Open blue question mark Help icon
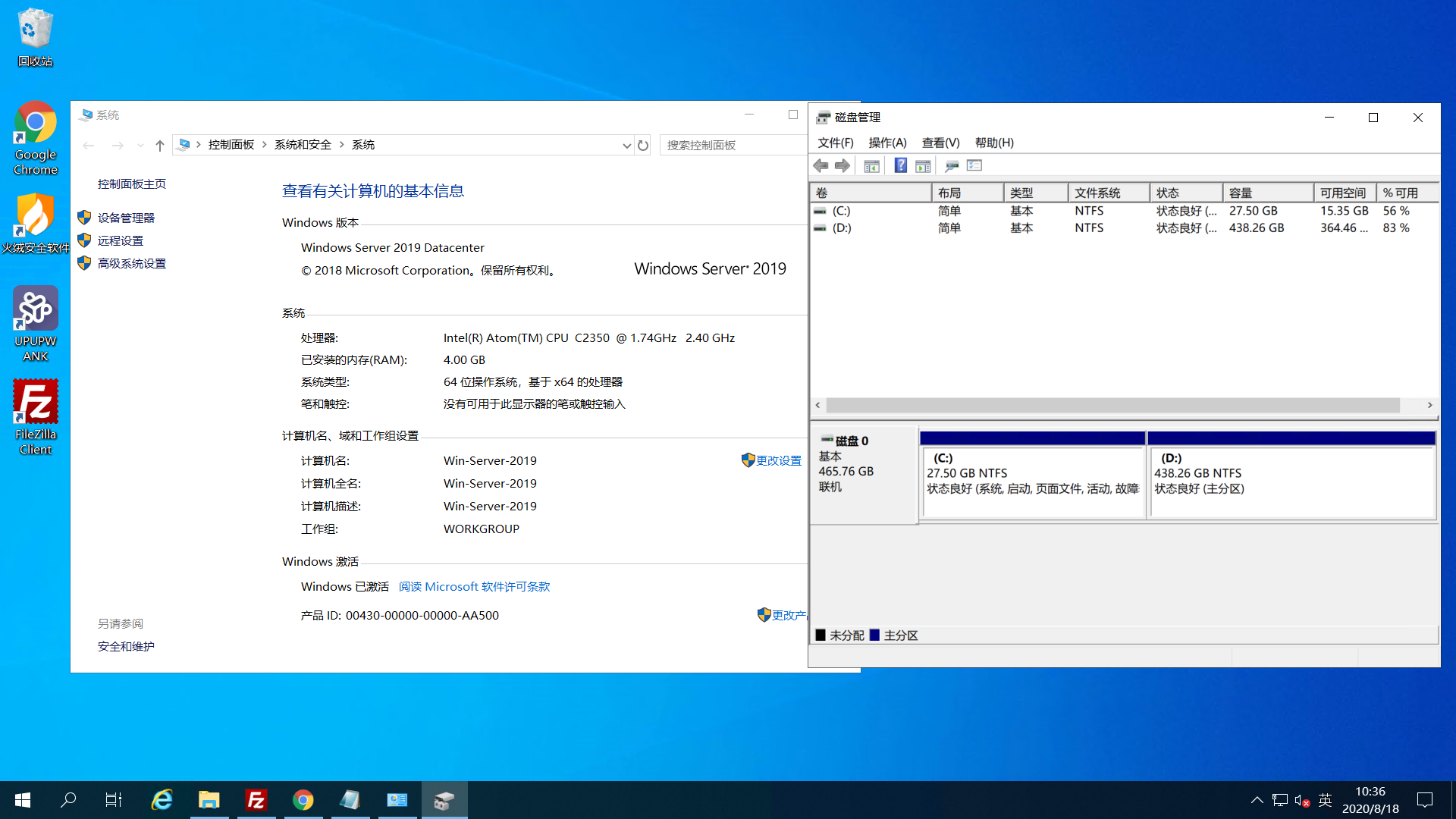 (x=900, y=165)
